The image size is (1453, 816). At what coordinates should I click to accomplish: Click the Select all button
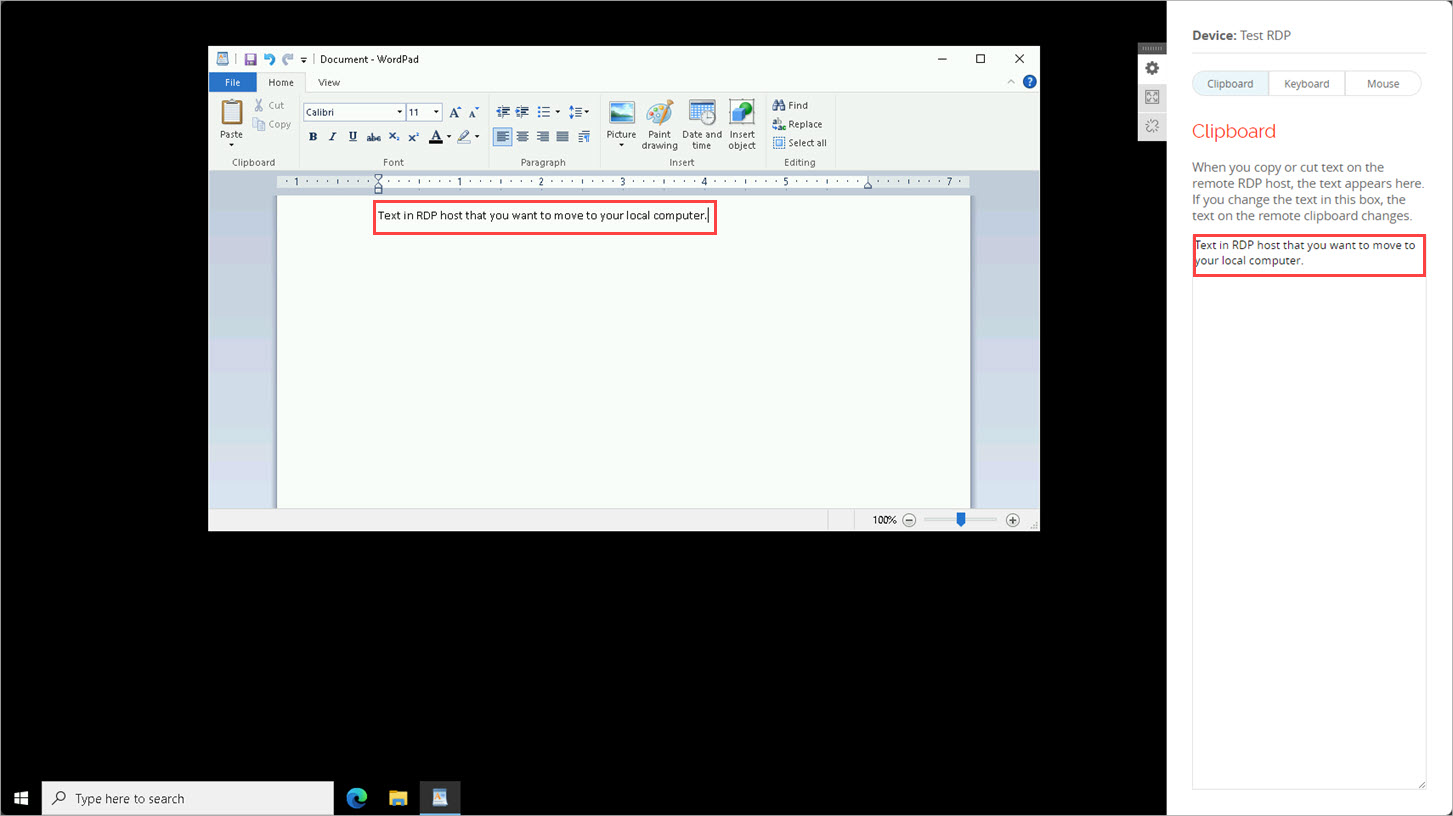[799, 142]
